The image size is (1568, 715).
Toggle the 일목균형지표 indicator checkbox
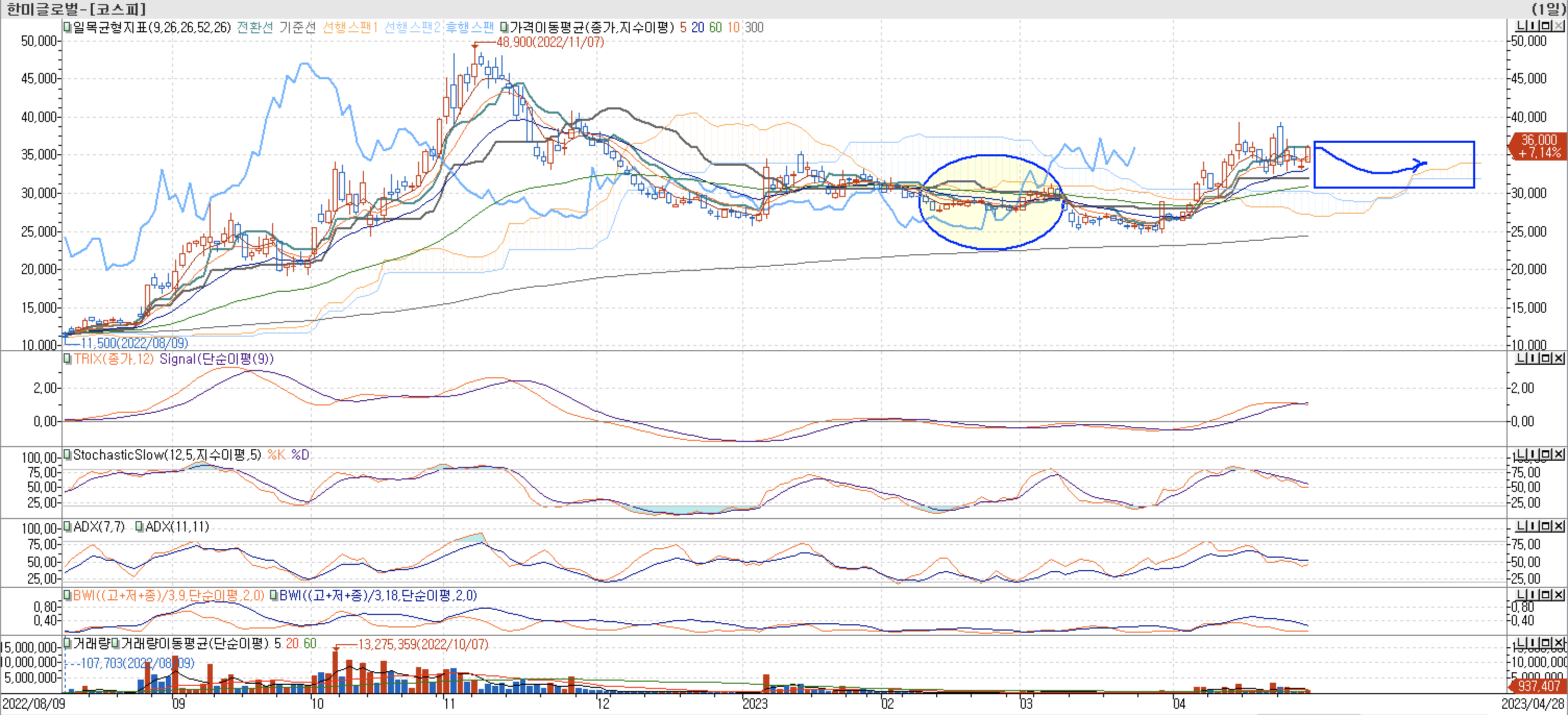[x=68, y=28]
